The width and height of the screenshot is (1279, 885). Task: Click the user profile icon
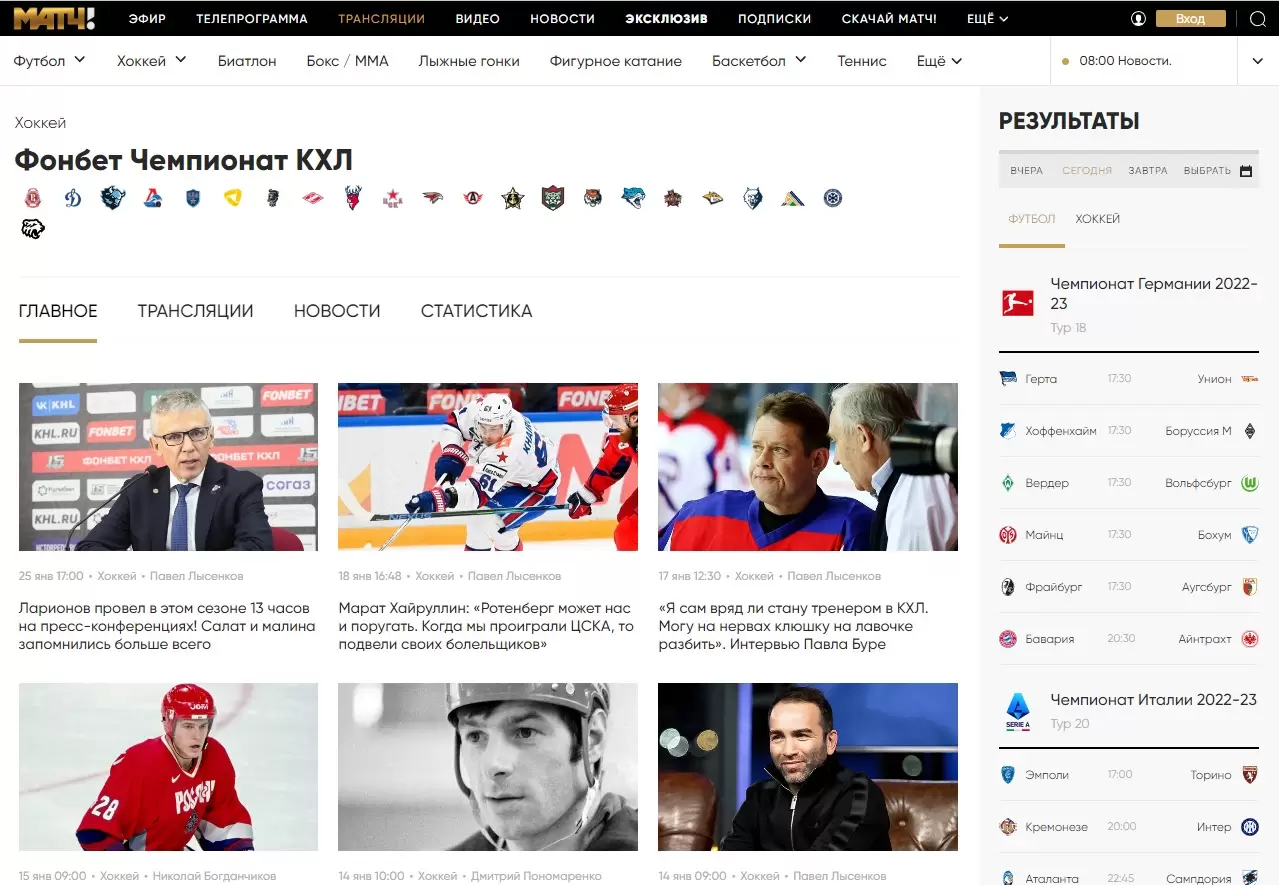click(x=1138, y=19)
